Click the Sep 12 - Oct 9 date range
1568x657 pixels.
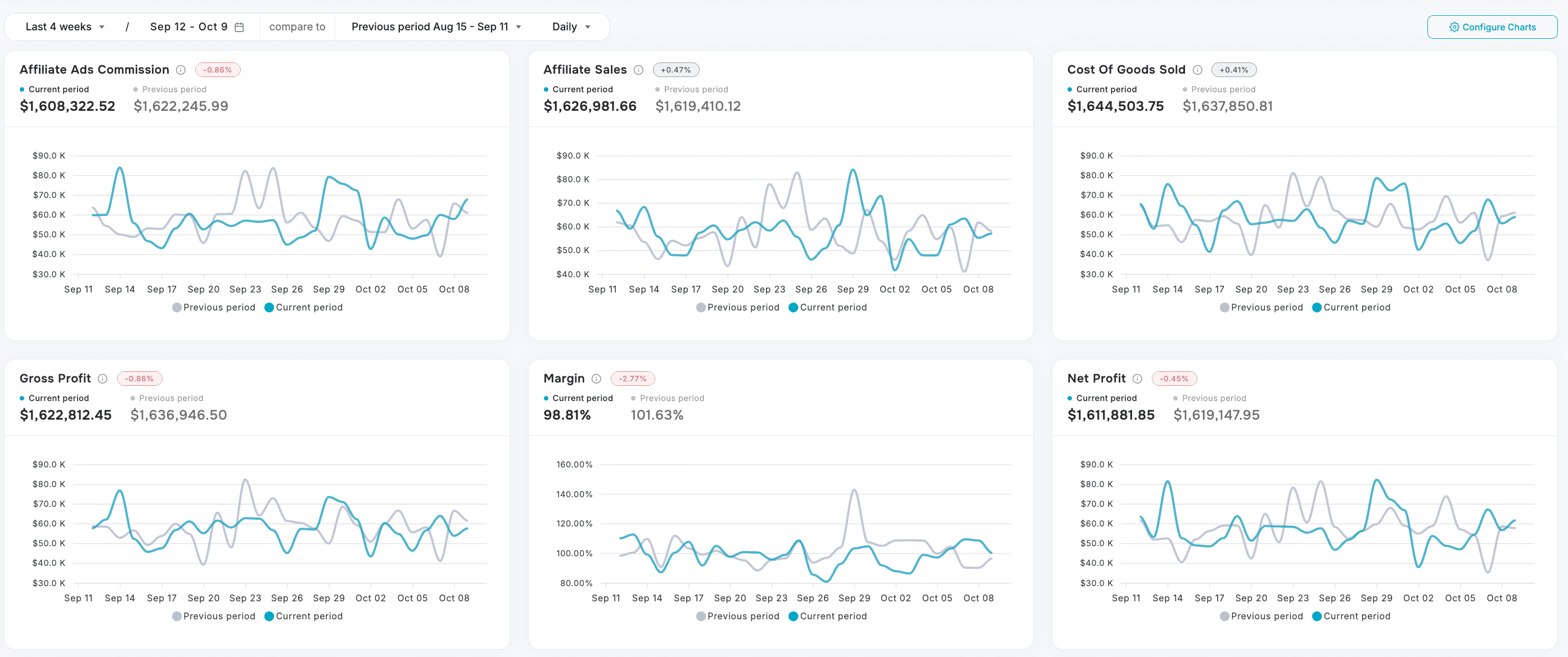pyautogui.click(x=189, y=26)
